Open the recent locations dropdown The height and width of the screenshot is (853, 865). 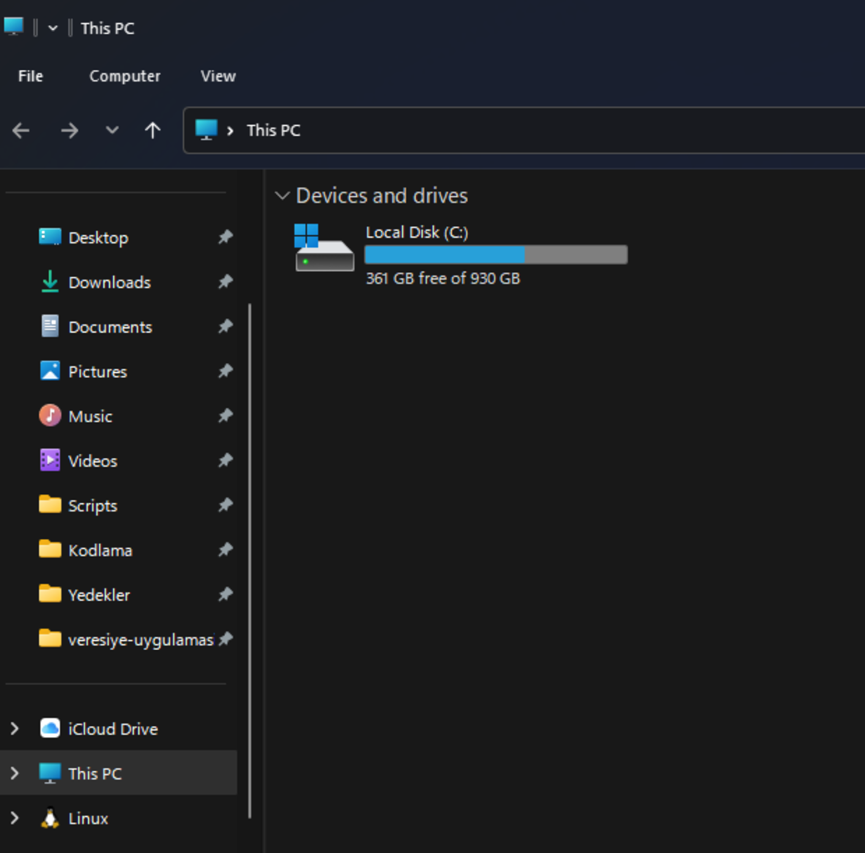(112, 130)
